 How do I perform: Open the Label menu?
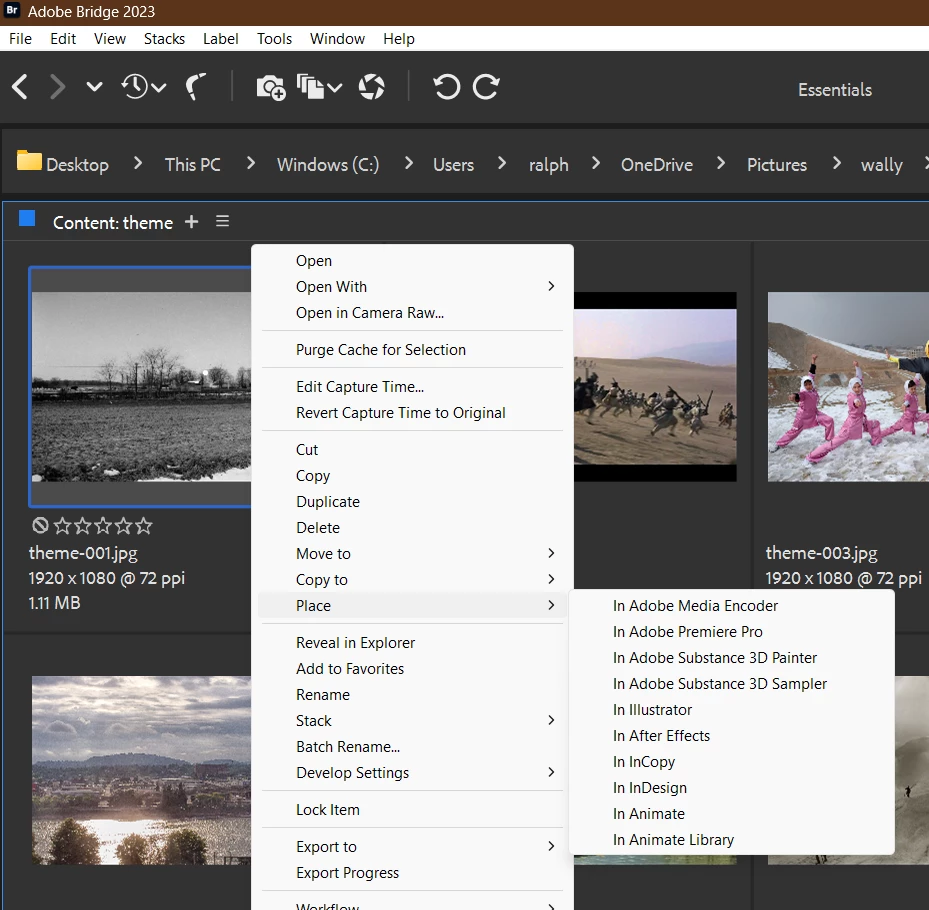(220, 39)
